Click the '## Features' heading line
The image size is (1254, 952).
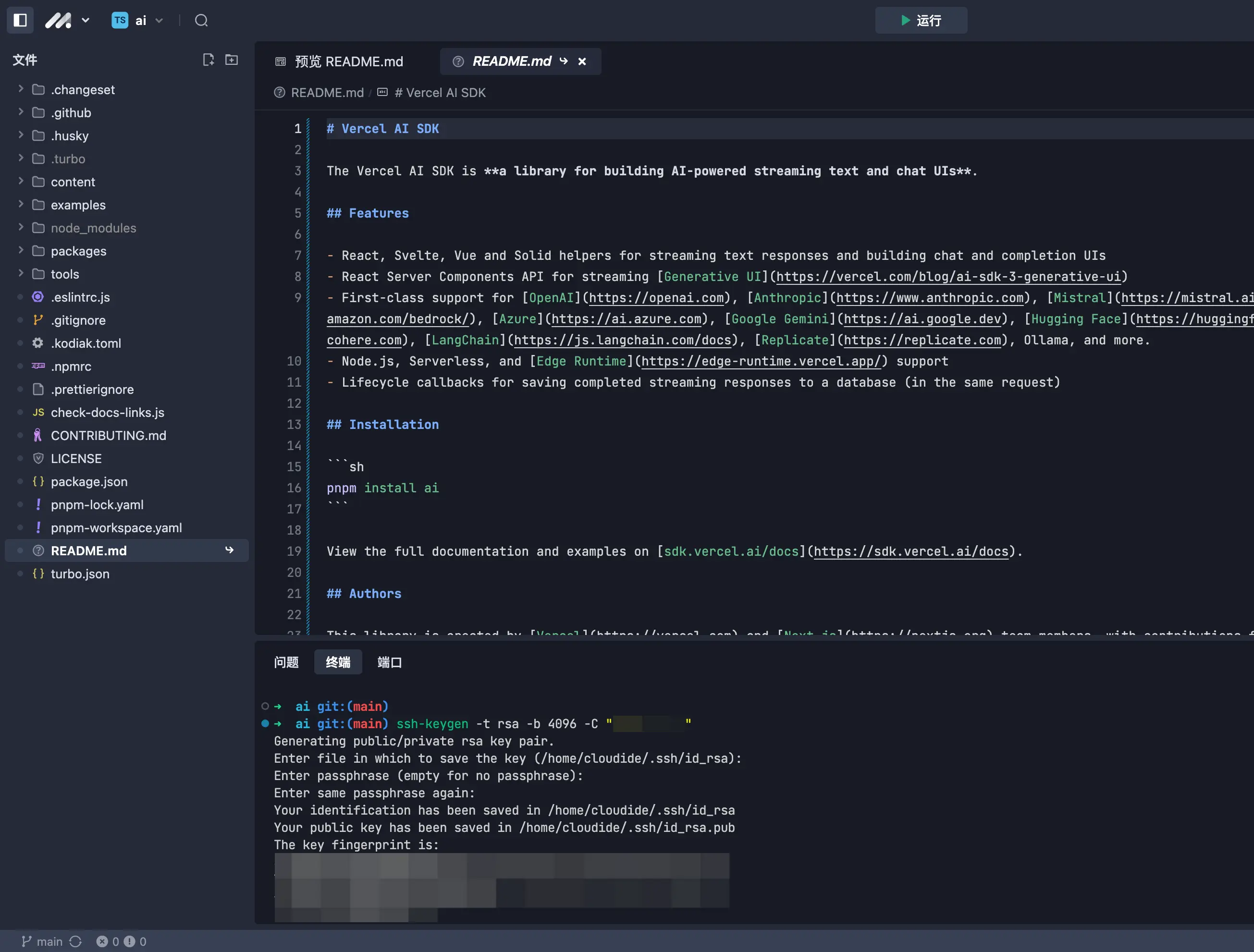point(368,213)
